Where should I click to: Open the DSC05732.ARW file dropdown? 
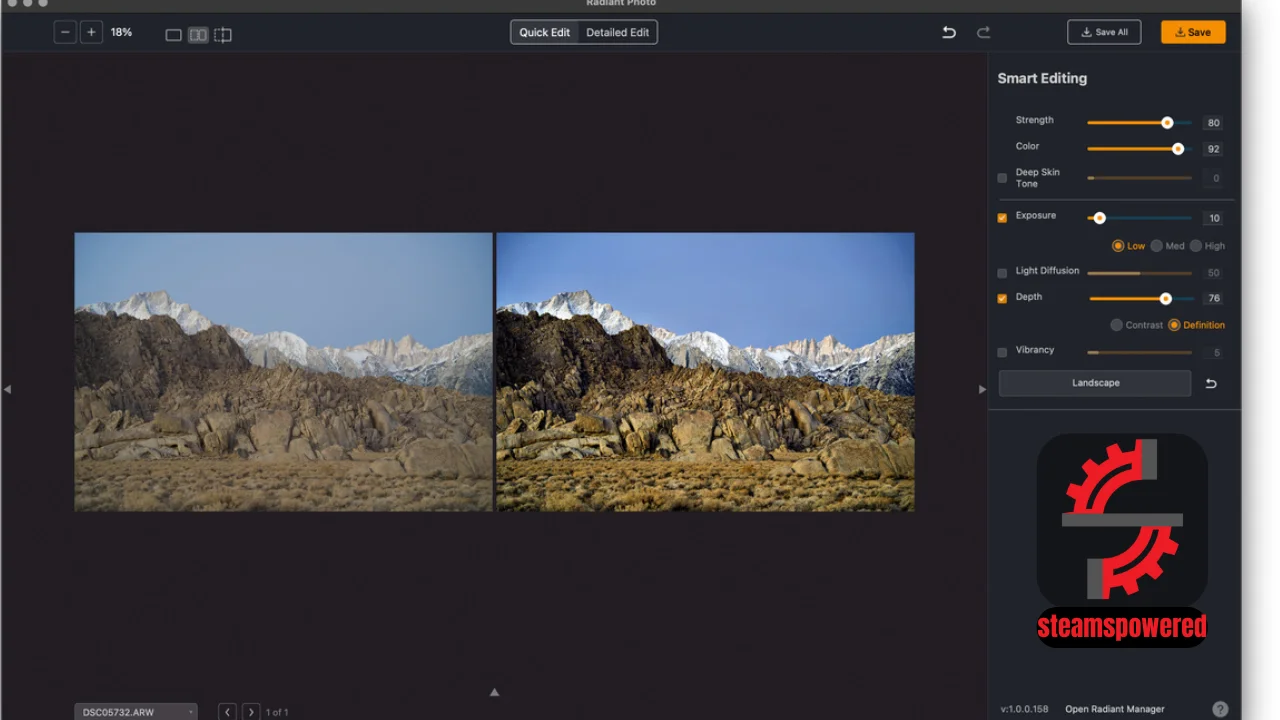tap(136, 712)
